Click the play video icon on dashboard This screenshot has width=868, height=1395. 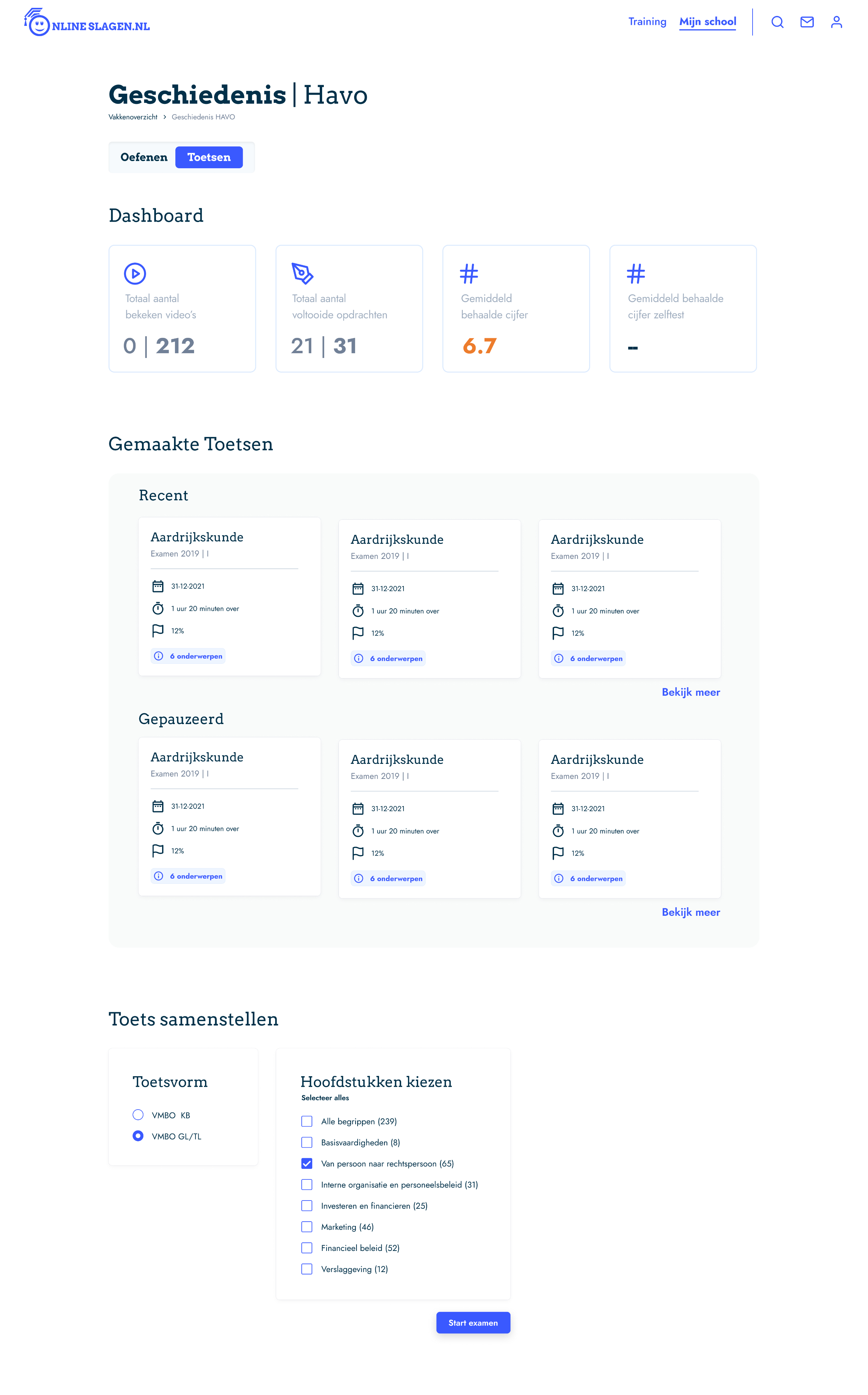pyautogui.click(x=135, y=273)
